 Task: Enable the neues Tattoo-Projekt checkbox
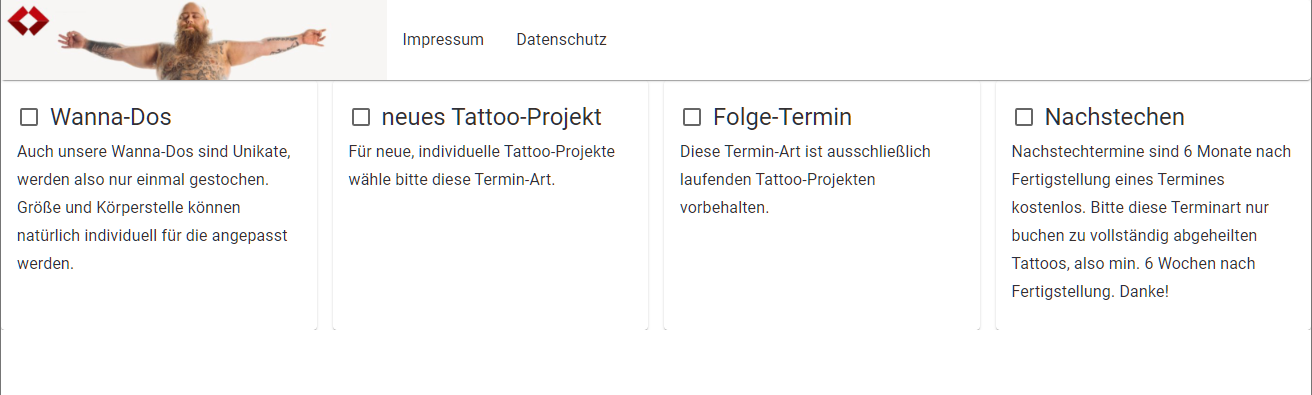click(x=361, y=117)
